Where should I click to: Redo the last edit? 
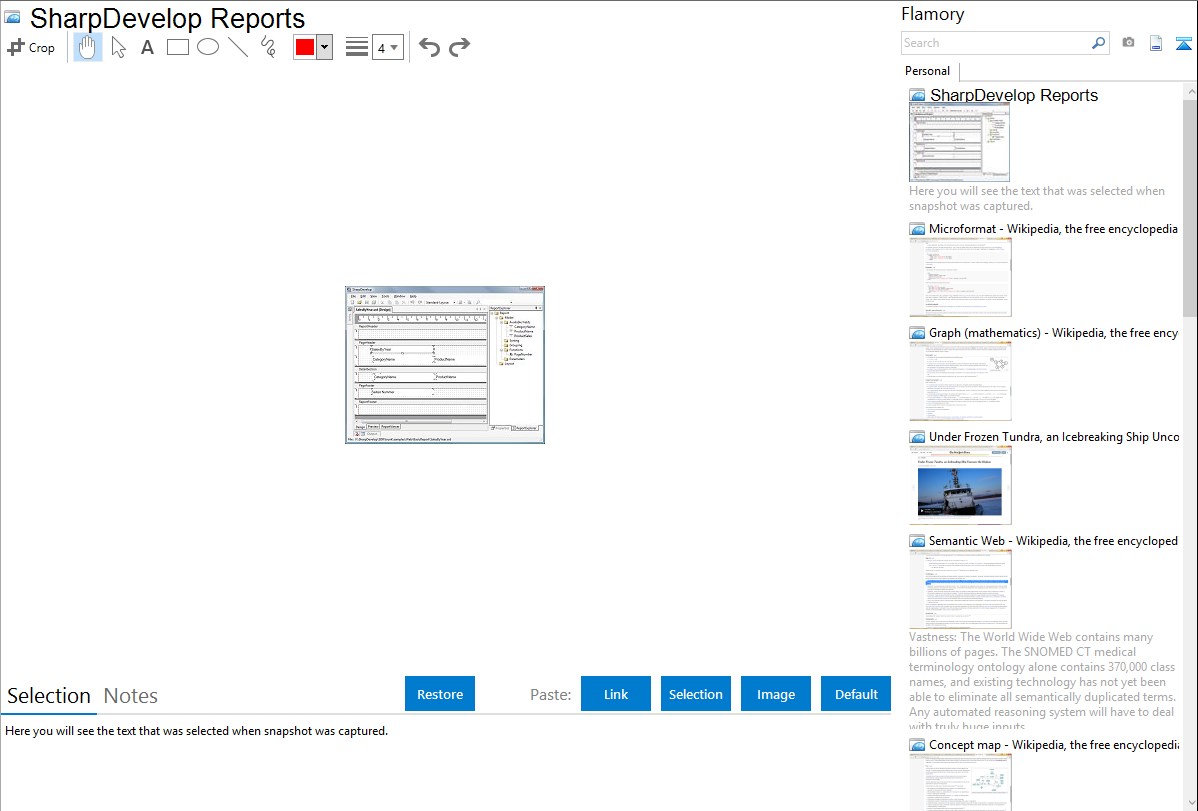(459, 47)
